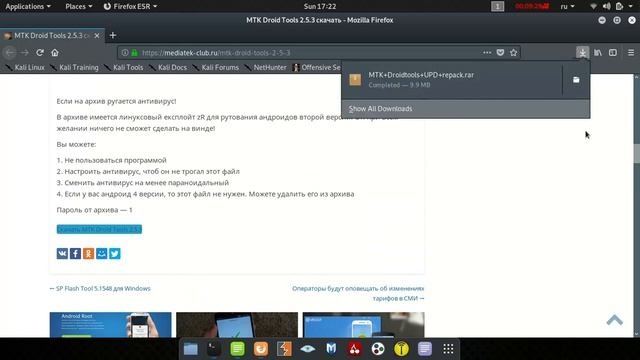Click the forward navigation arrow

coord(24,53)
